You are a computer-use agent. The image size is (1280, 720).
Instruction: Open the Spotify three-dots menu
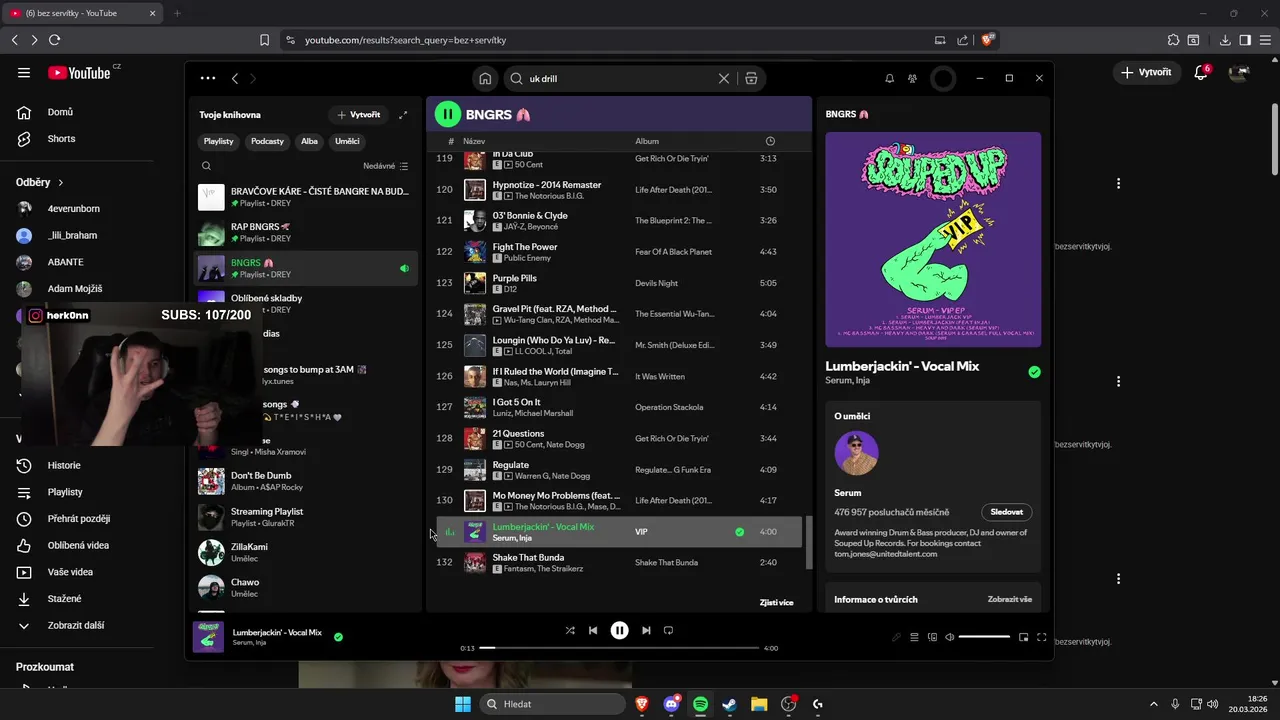207,78
